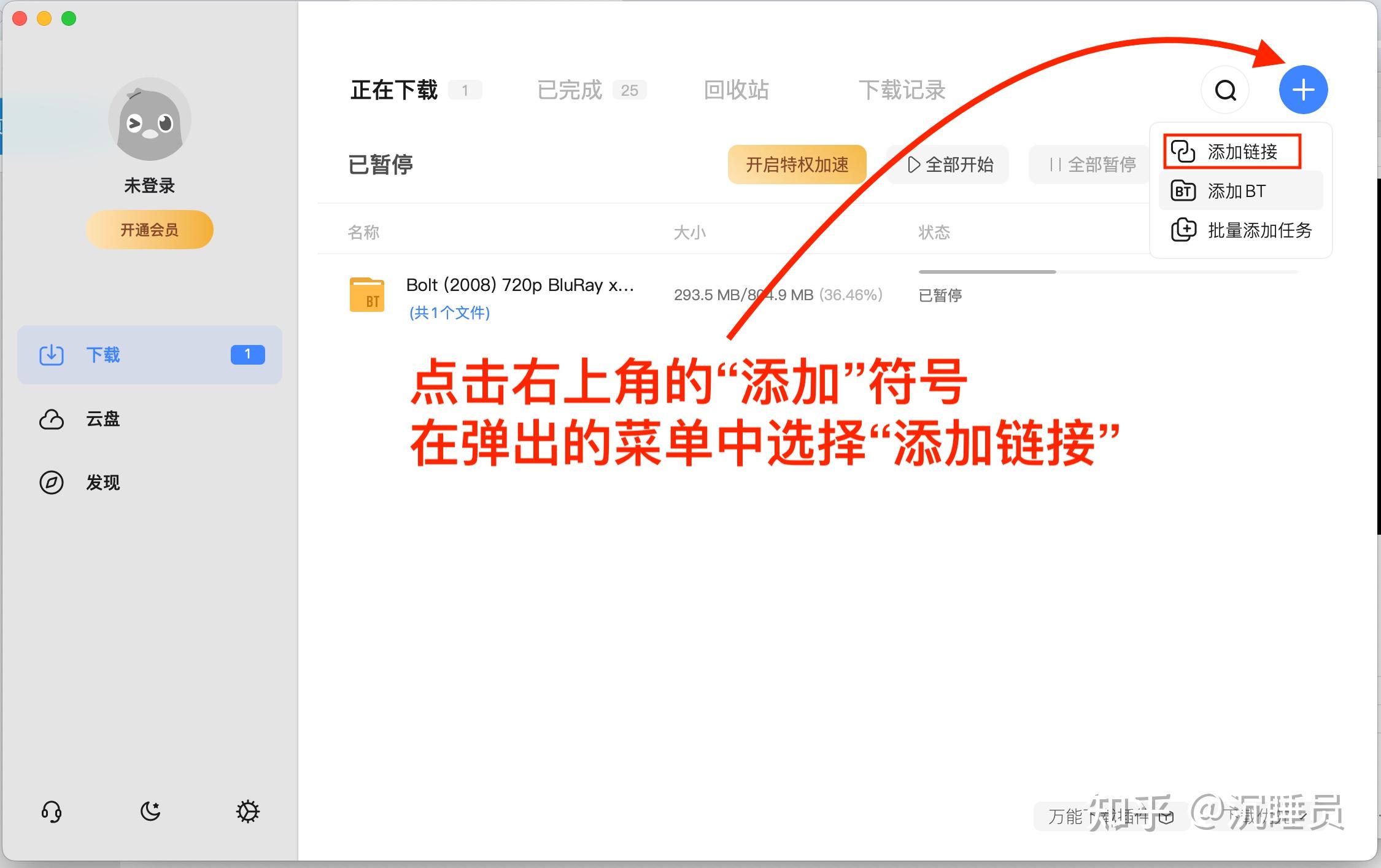Go to 发现 in the sidebar

(150, 483)
